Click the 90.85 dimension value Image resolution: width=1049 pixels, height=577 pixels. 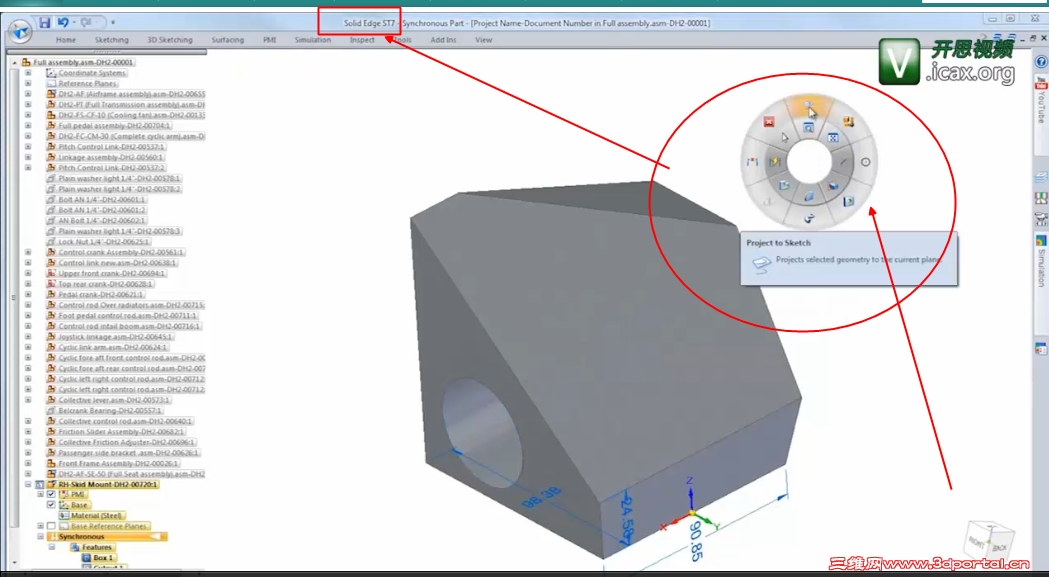[696, 542]
